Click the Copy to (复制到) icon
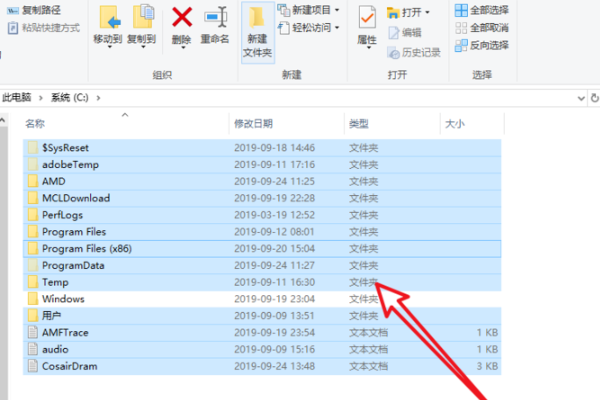Viewport: 600px width, 400px height. click(143, 17)
